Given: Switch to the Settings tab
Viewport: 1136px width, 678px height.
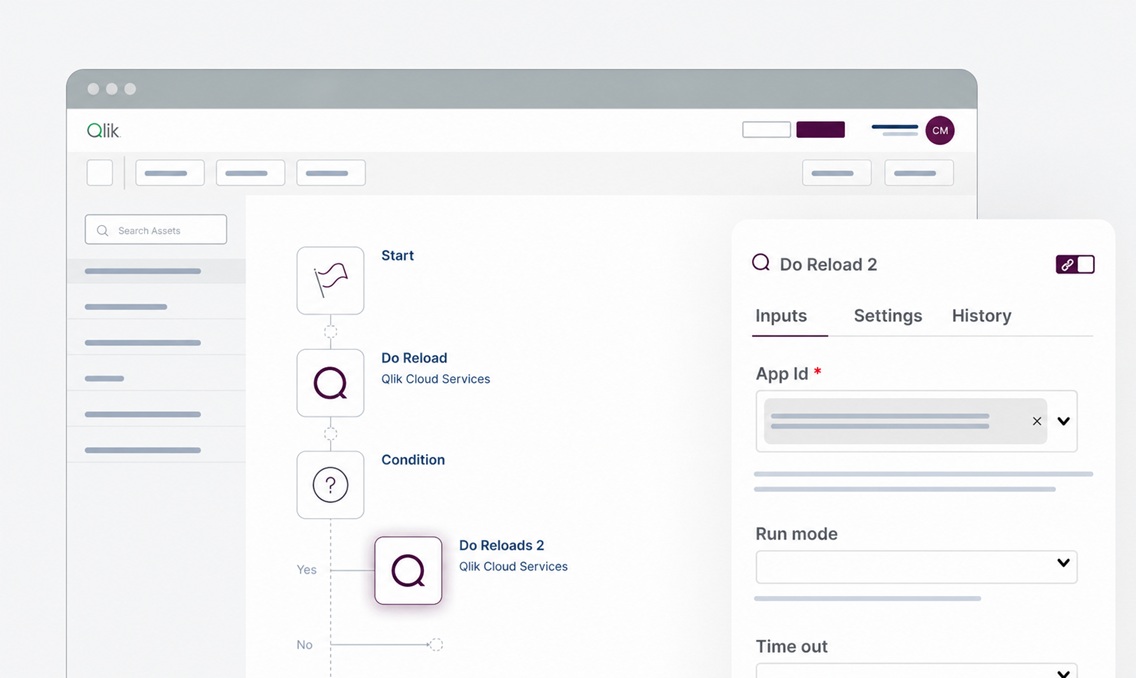Looking at the screenshot, I should [888, 316].
